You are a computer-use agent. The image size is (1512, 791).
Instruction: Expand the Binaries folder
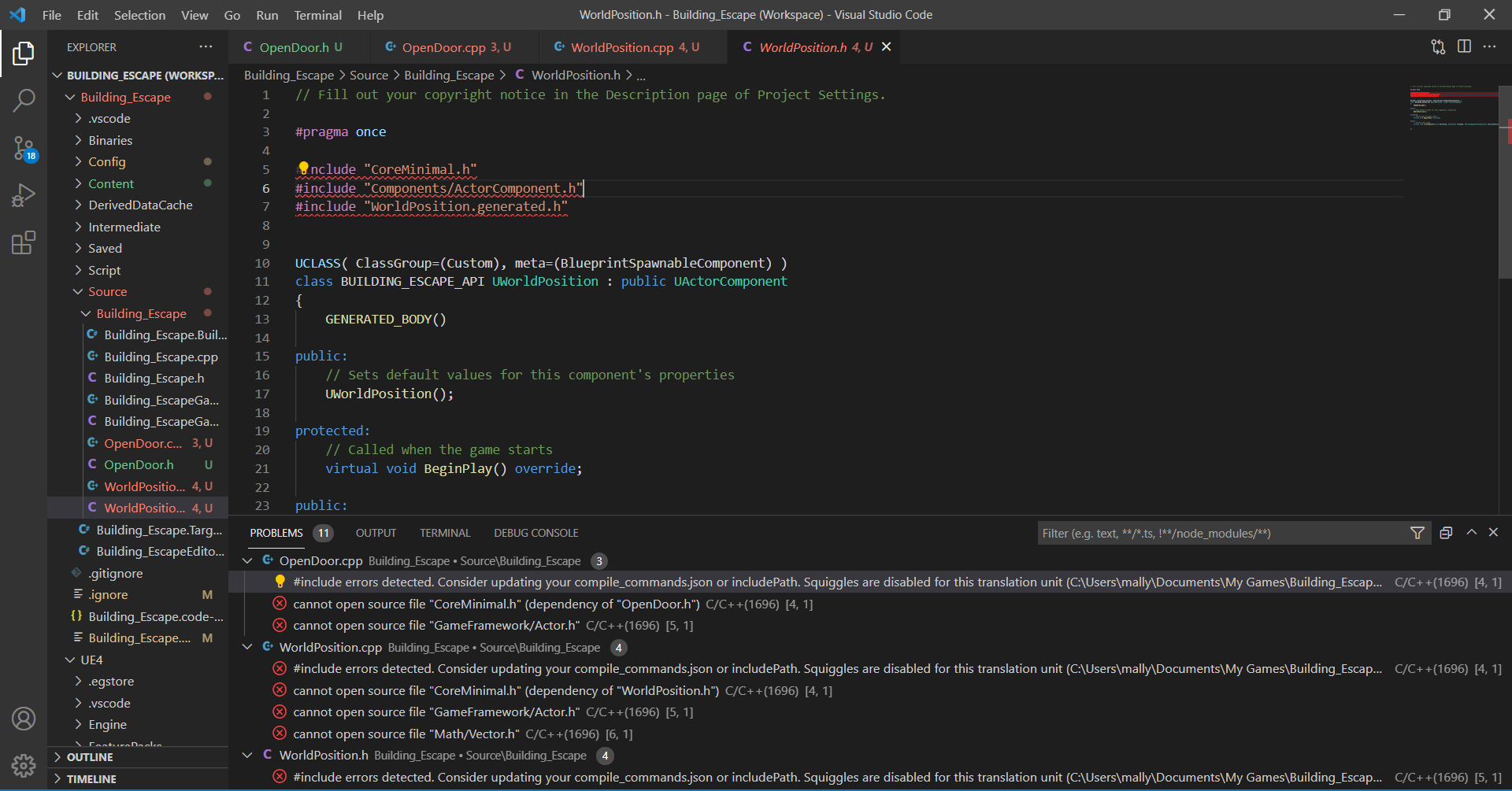click(110, 140)
